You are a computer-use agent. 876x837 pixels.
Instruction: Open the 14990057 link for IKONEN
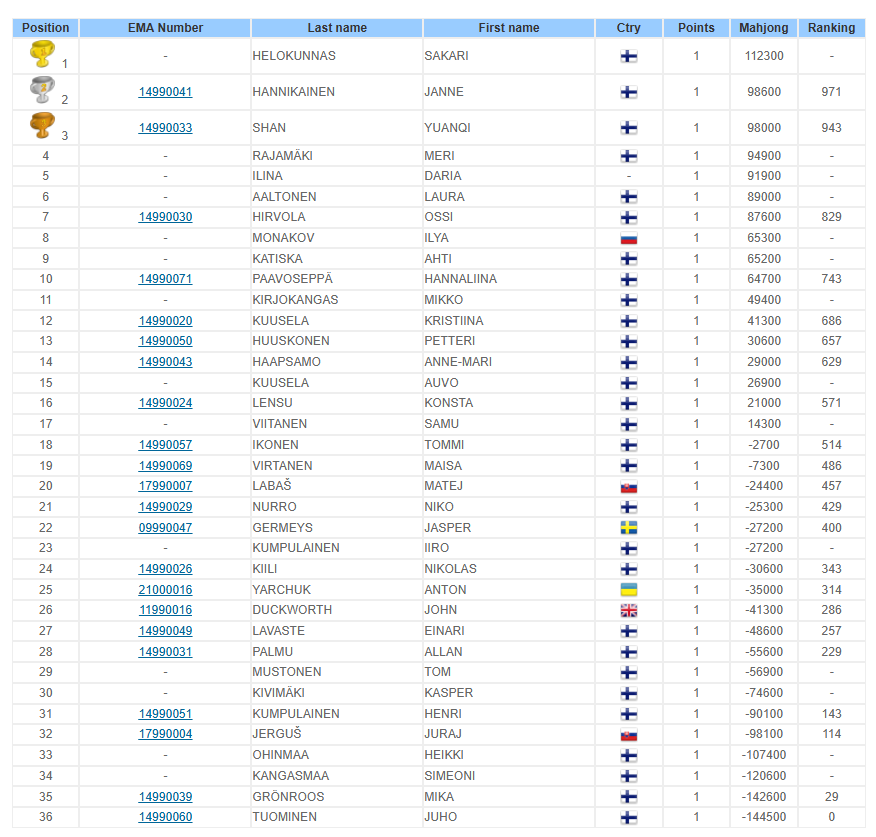tap(165, 445)
